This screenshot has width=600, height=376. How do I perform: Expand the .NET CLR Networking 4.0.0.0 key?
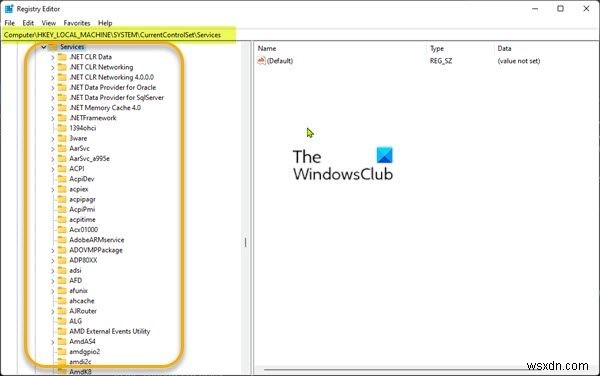(x=53, y=78)
